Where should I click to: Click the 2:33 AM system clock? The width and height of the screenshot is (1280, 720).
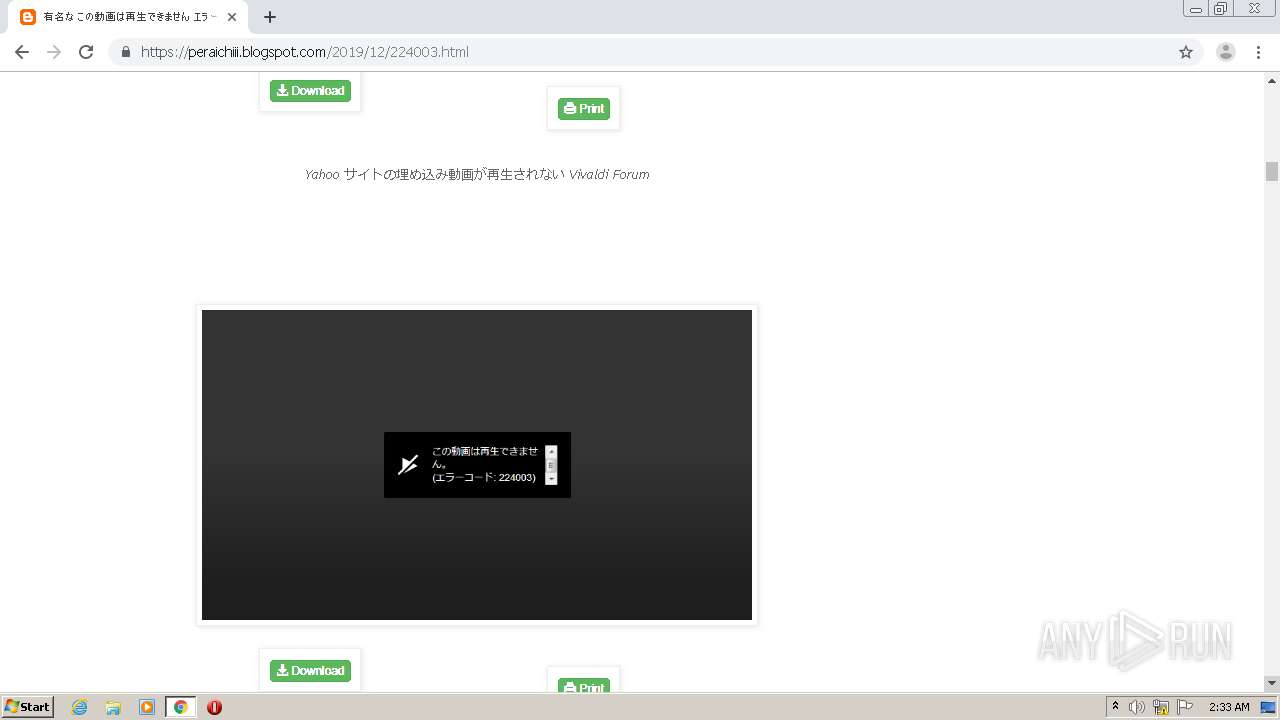pyautogui.click(x=1229, y=707)
